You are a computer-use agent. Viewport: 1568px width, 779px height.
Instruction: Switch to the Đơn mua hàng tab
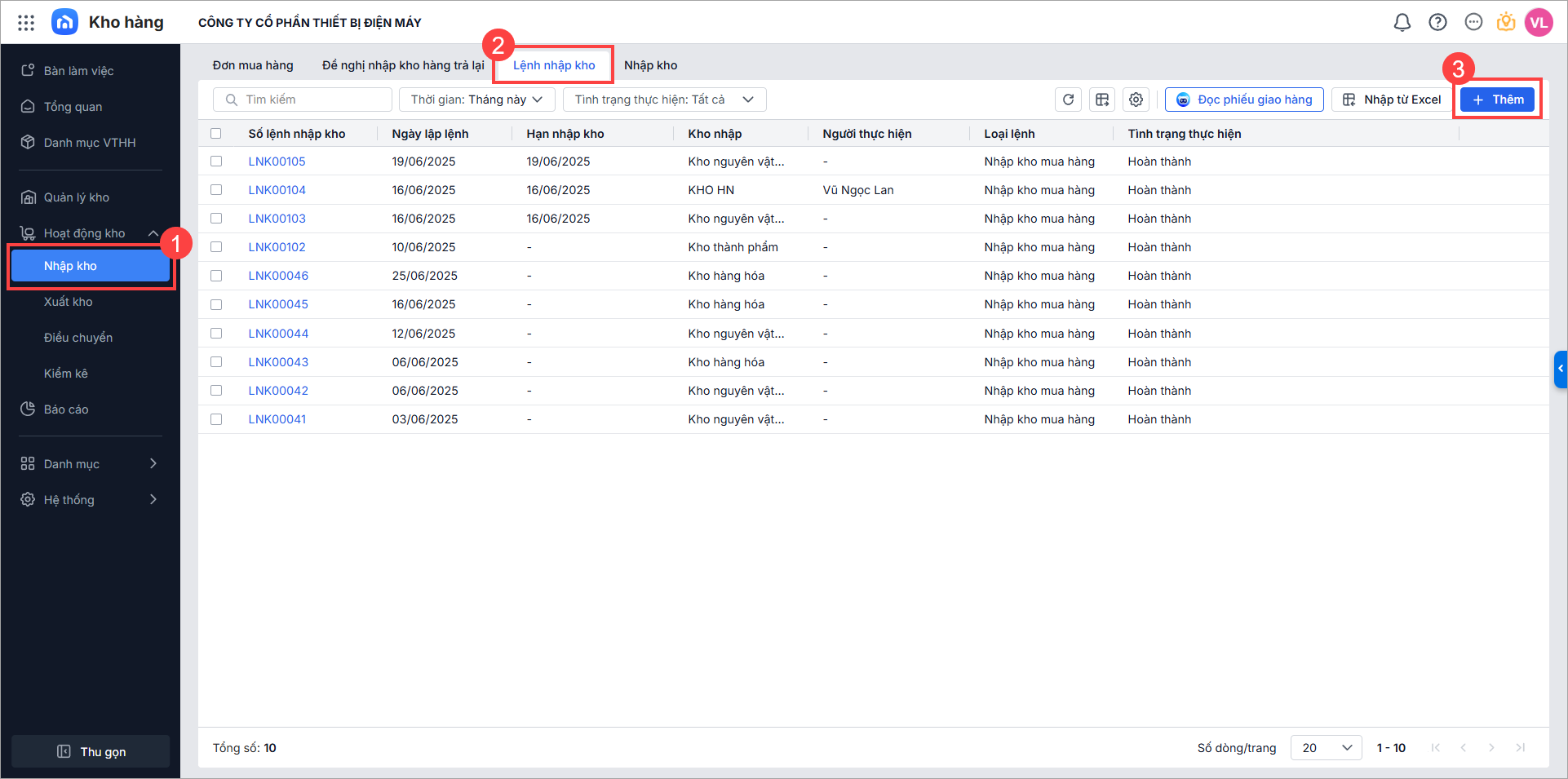click(253, 65)
